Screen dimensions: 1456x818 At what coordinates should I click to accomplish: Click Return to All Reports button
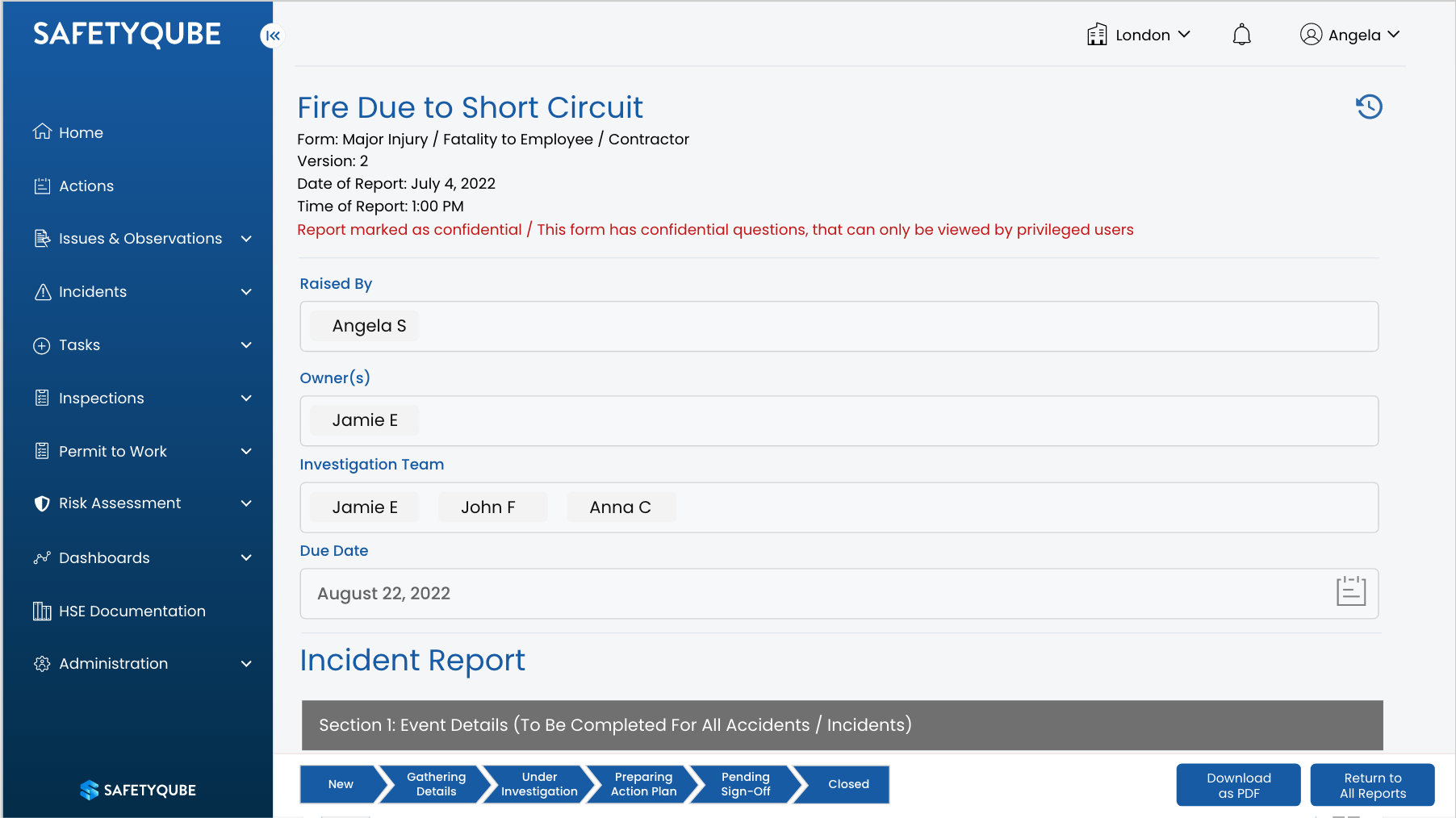[1373, 785]
